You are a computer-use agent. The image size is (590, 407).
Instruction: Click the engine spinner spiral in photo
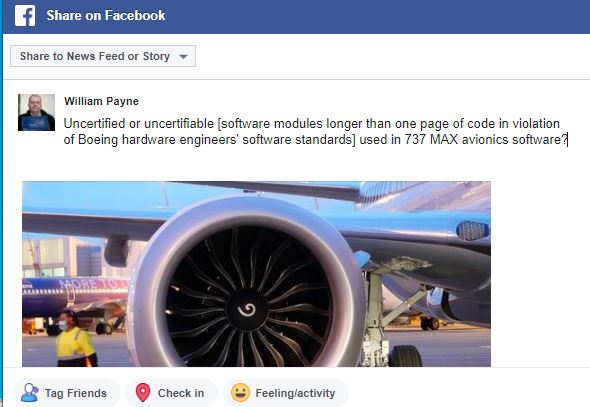(247, 309)
